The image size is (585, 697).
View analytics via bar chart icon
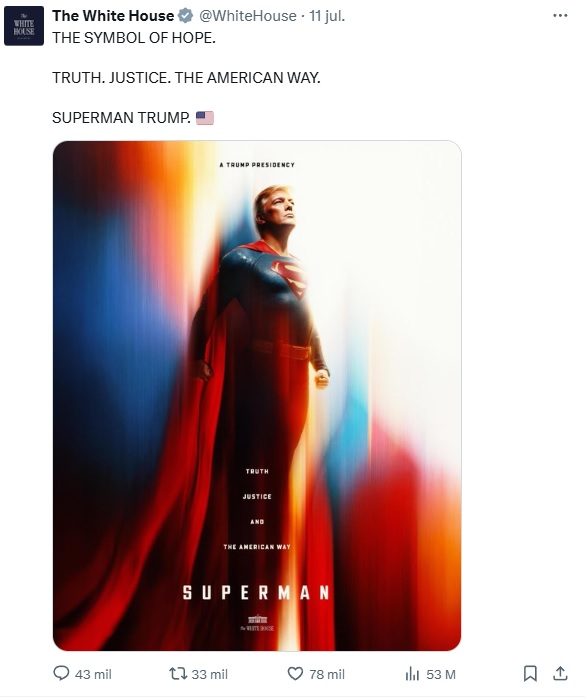(412, 674)
